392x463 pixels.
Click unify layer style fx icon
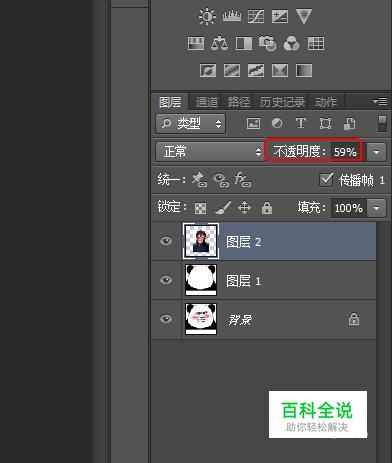[242, 180]
